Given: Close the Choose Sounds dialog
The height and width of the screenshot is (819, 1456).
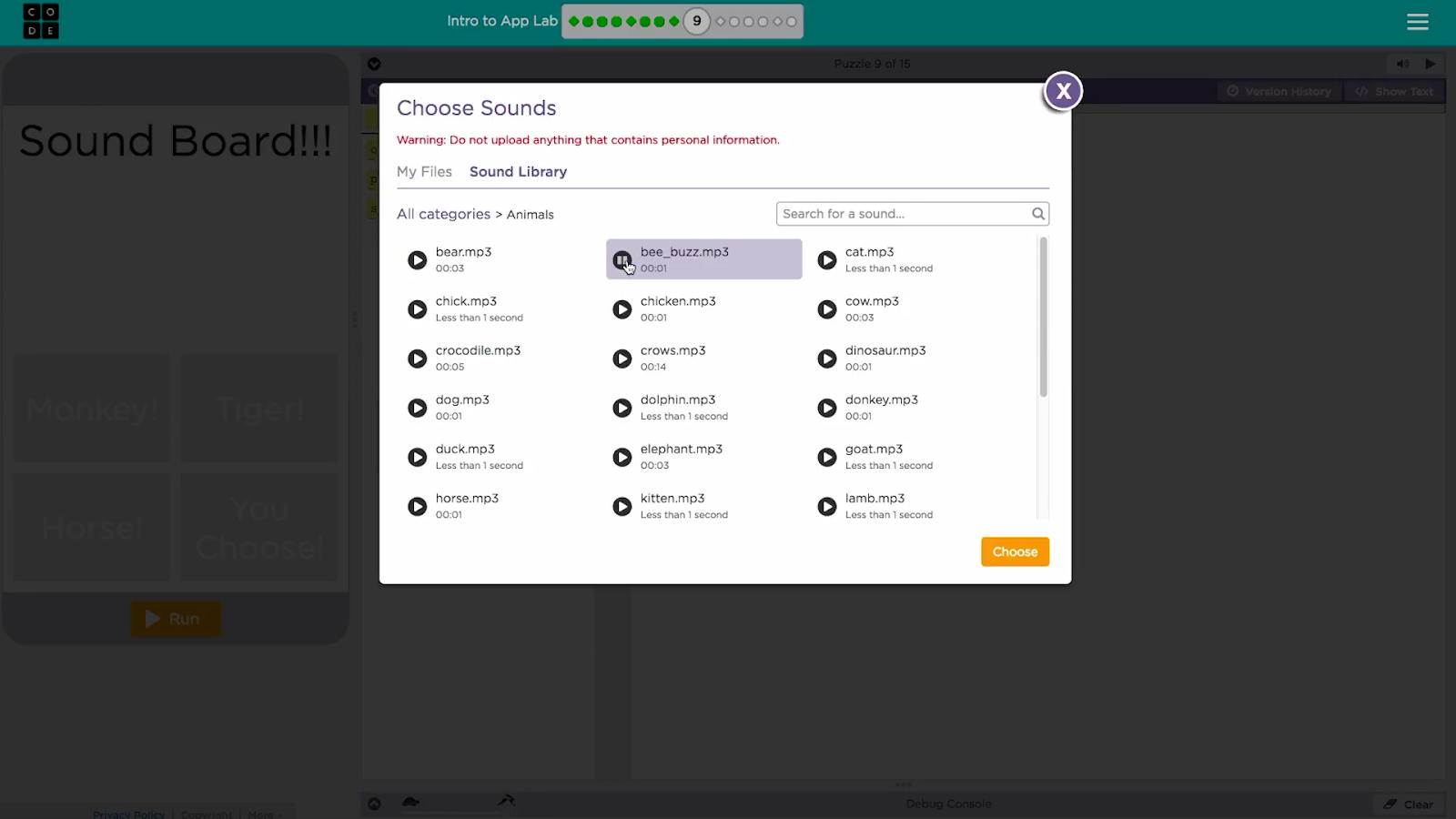Looking at the screenshot, I should (x=1062, y=91).
